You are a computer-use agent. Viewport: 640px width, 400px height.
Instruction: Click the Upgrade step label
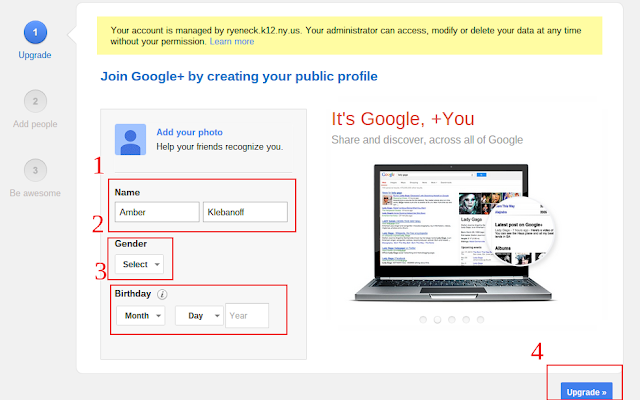[x=35, y=55]
